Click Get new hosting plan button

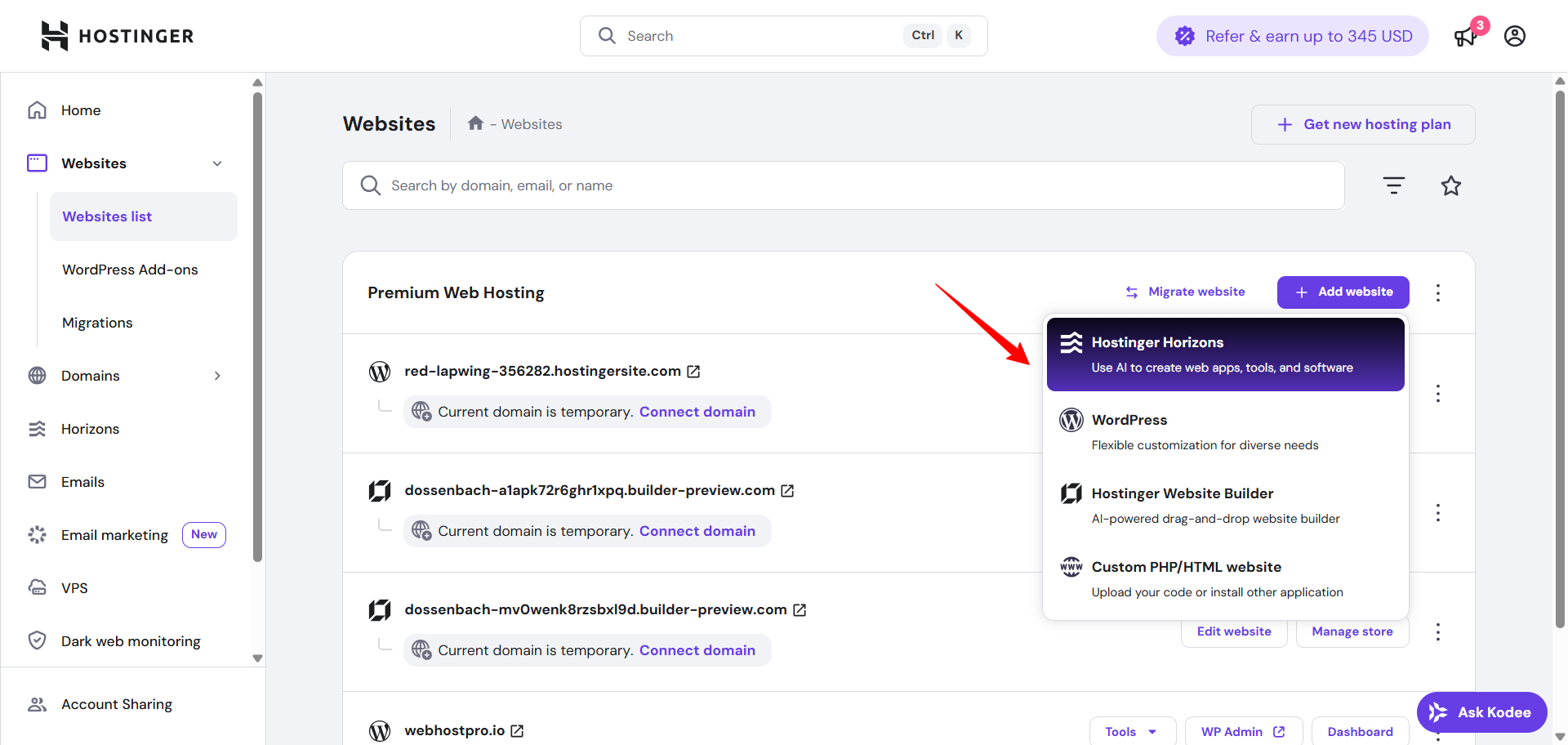click(1363, 124)
